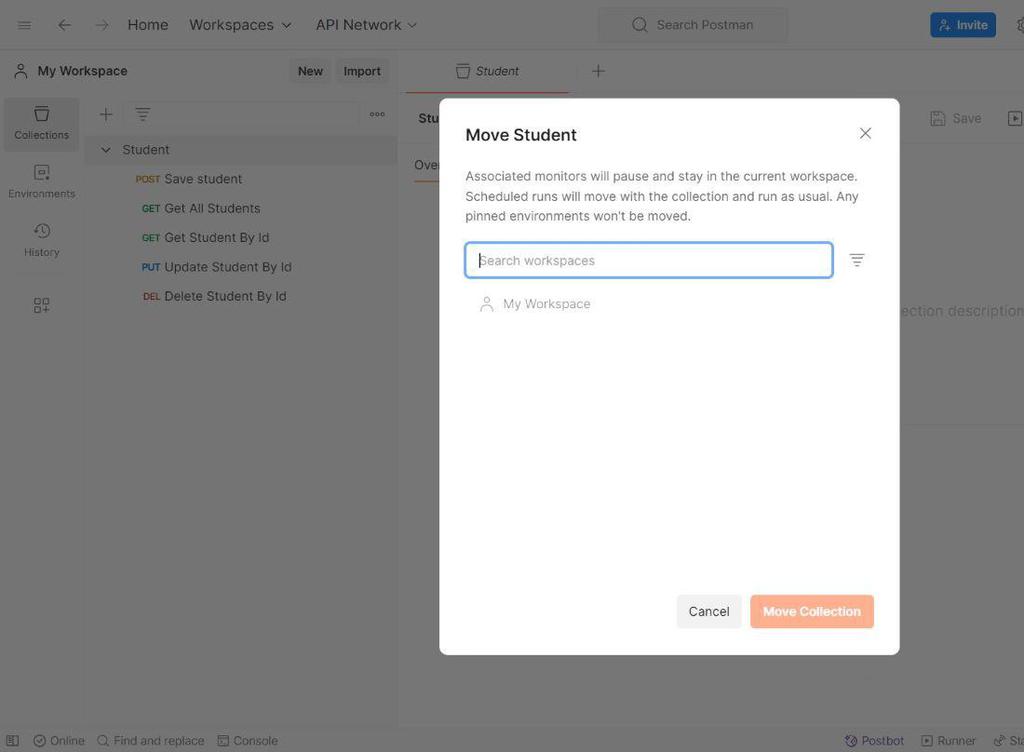
Task: Open the History sidebar panel
Action: (41, 240)
